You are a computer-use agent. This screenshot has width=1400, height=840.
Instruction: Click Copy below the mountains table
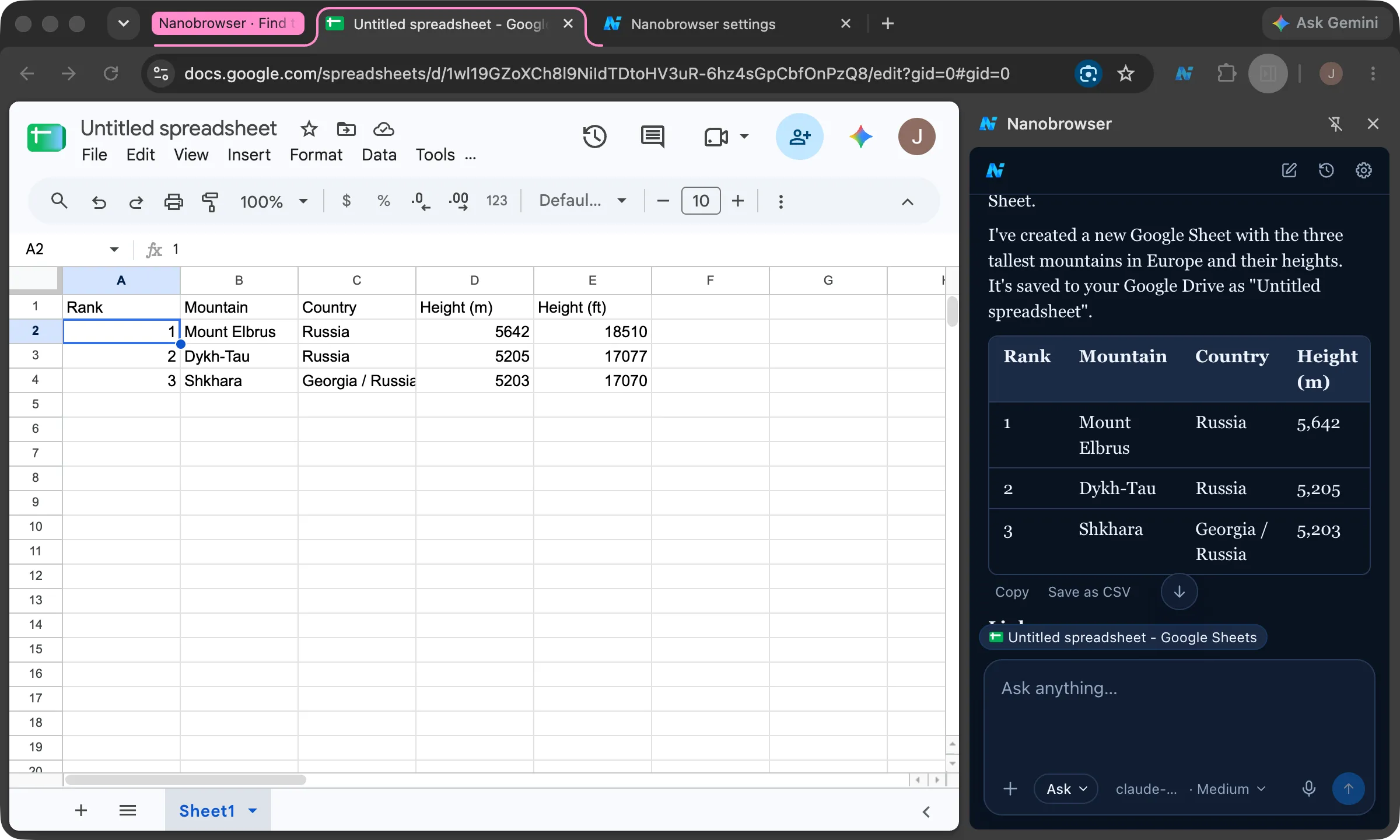(x=1012, y=592)
